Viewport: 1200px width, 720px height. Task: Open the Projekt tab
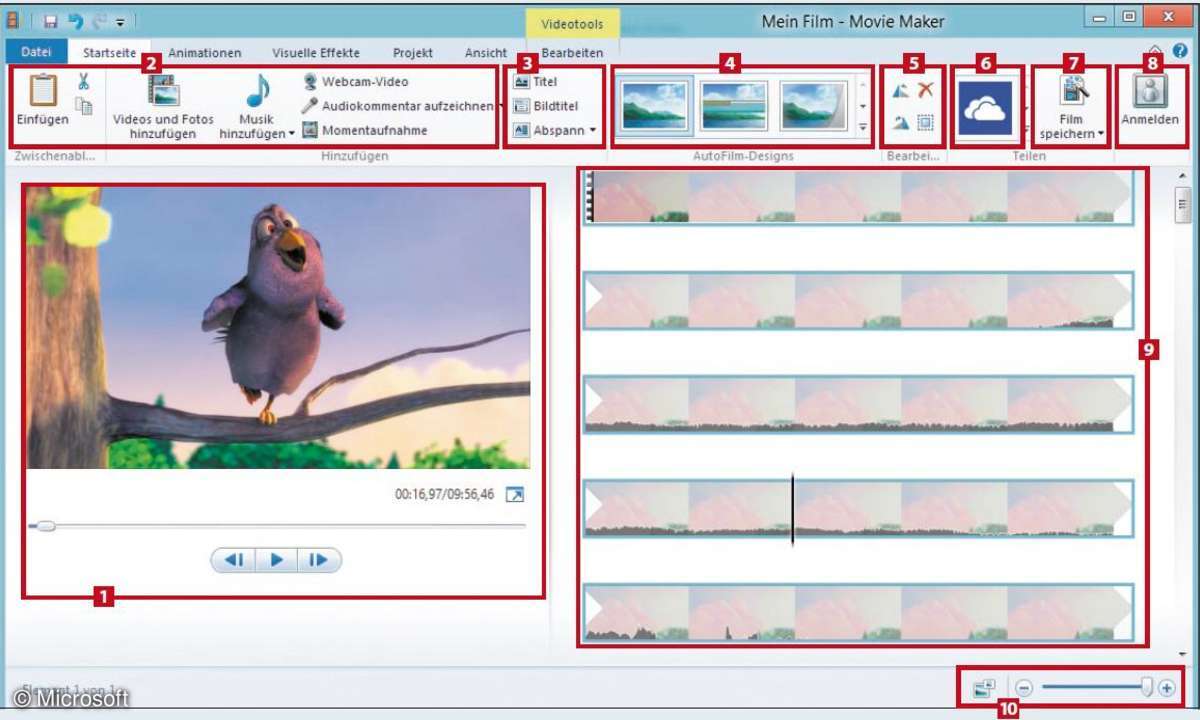[413, 53]
